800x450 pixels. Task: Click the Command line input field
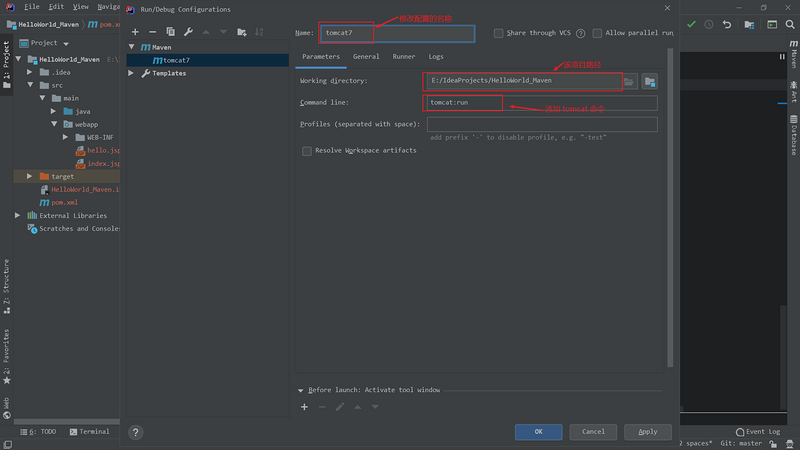[541, 103]
